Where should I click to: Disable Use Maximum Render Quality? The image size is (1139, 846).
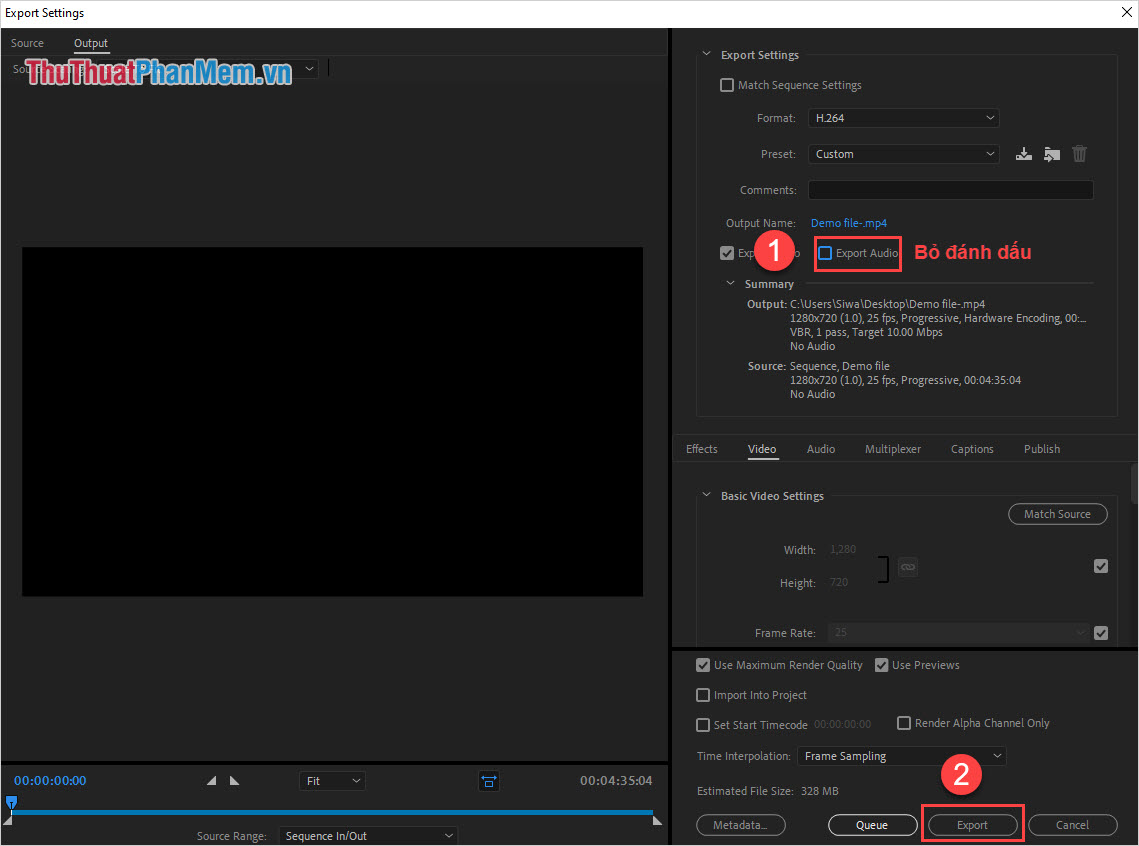point(703,665)
